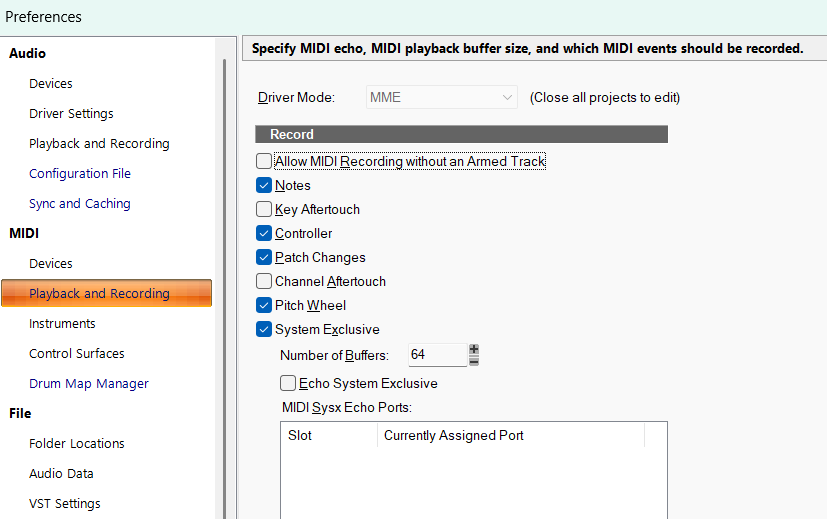Open MIDI Instruments preferences
This screenshot has width=827, height=519.
click(x=62, y=323)
